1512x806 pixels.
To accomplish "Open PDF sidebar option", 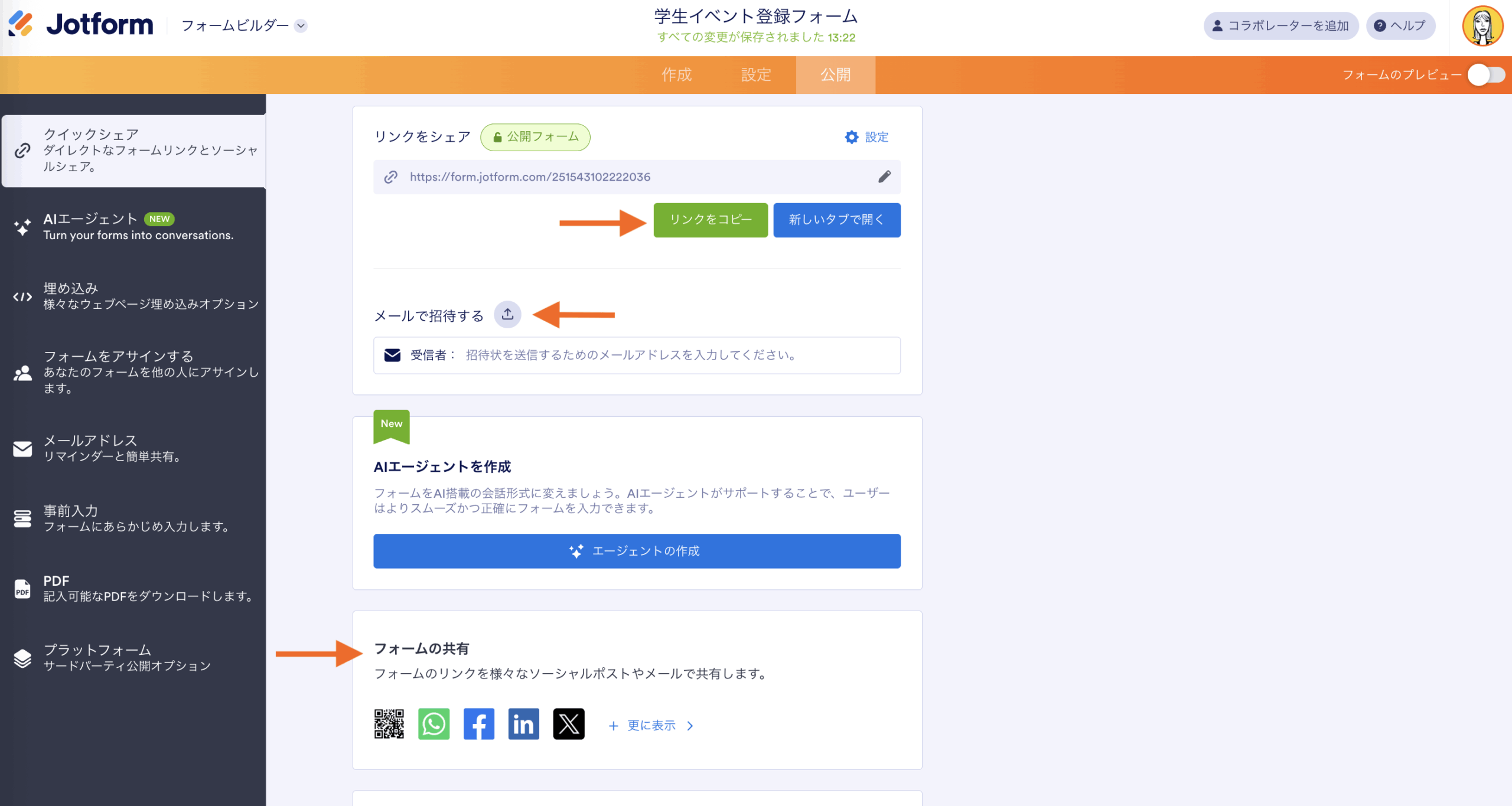I will (x=134, y=588).
